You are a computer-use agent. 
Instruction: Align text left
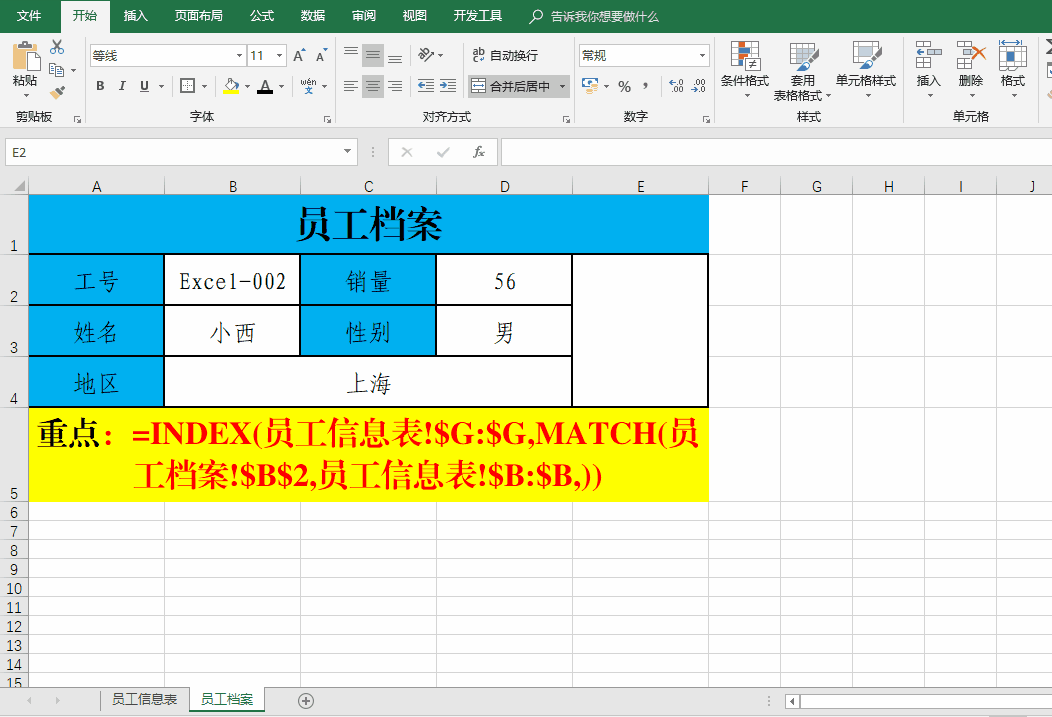350,86
